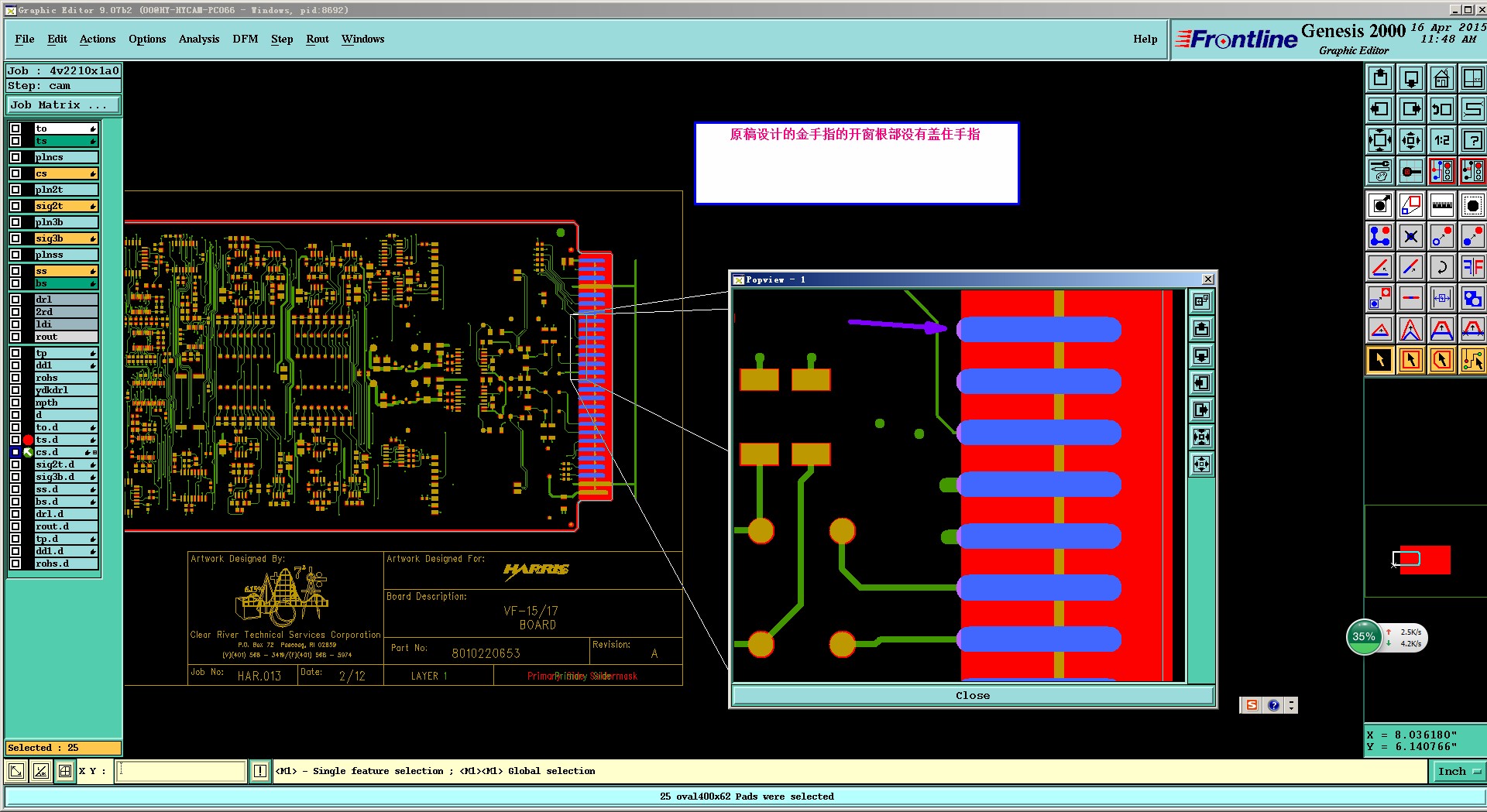Click the delete feature X icon
The image size is (1487, 812).
[x=1411, y=236]
